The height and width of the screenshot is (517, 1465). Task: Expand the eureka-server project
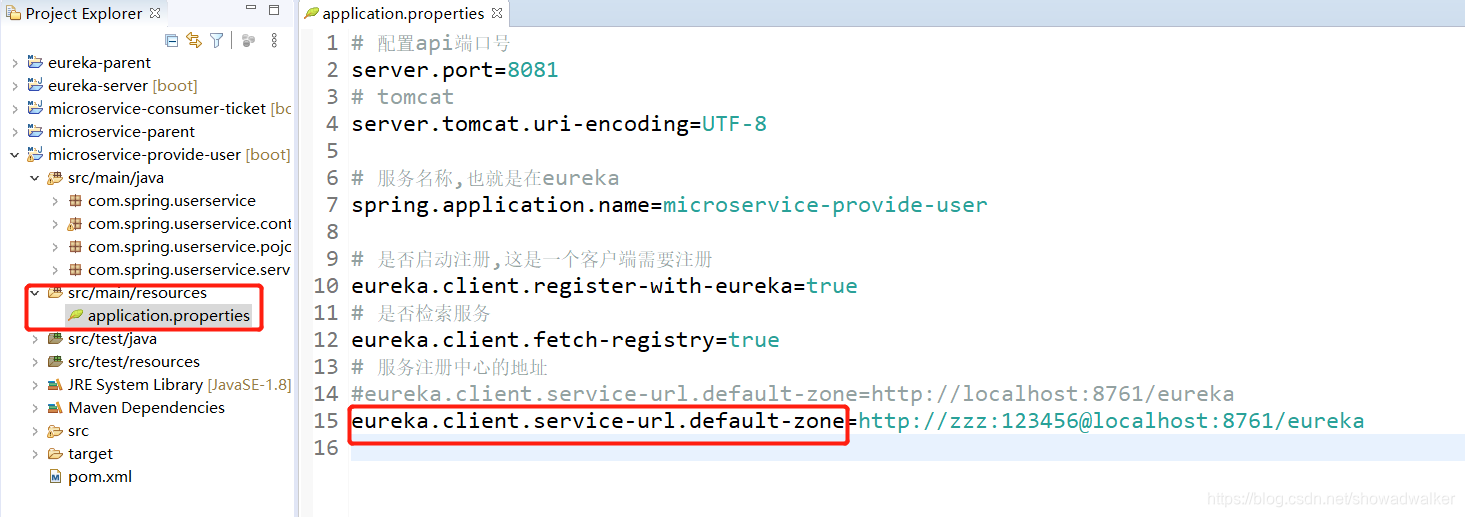[x=14, y=86]
